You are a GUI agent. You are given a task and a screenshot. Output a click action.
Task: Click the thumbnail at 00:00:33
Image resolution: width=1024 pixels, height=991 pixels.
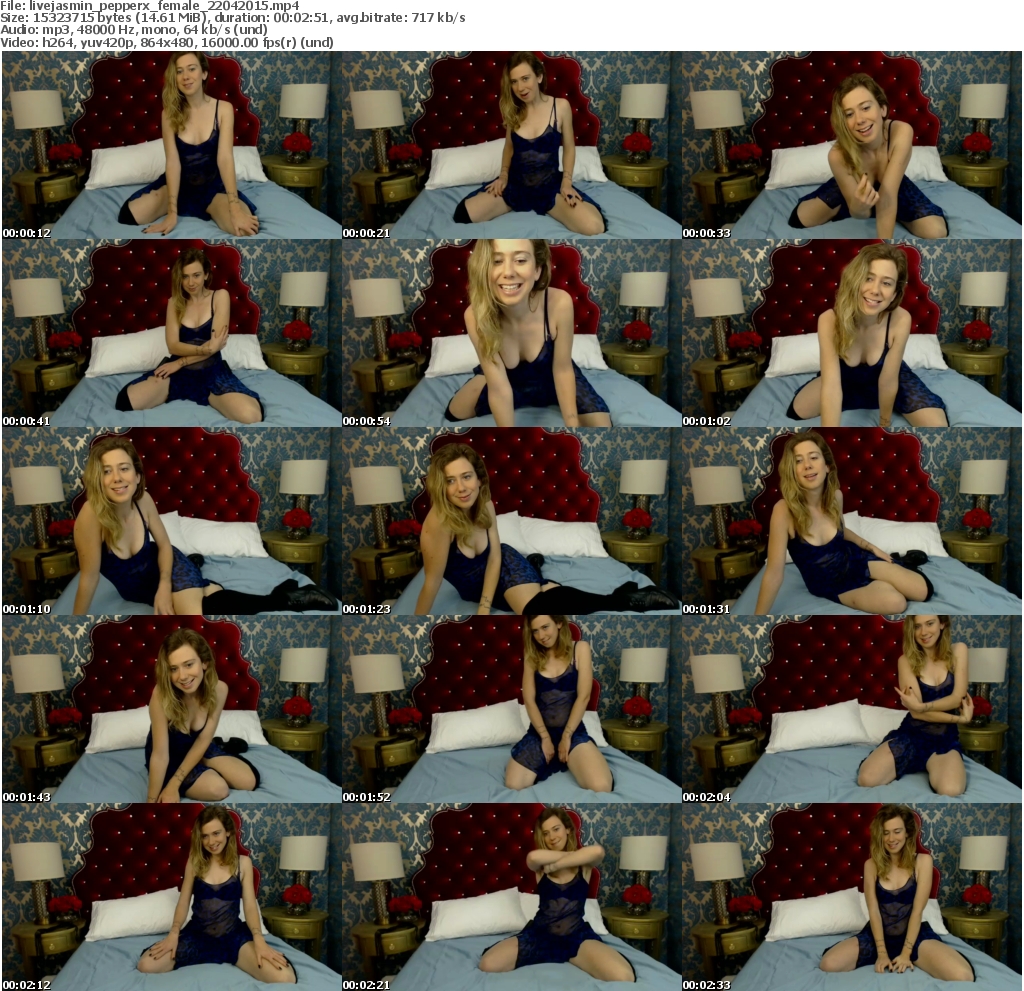[x=852, y=145]
